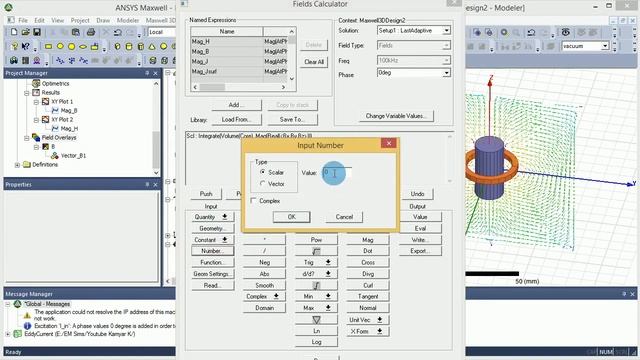The height and width of the screenshot is (360, 640).
Task: Open the Solution dropdown
Action: [x=447, y=31]
